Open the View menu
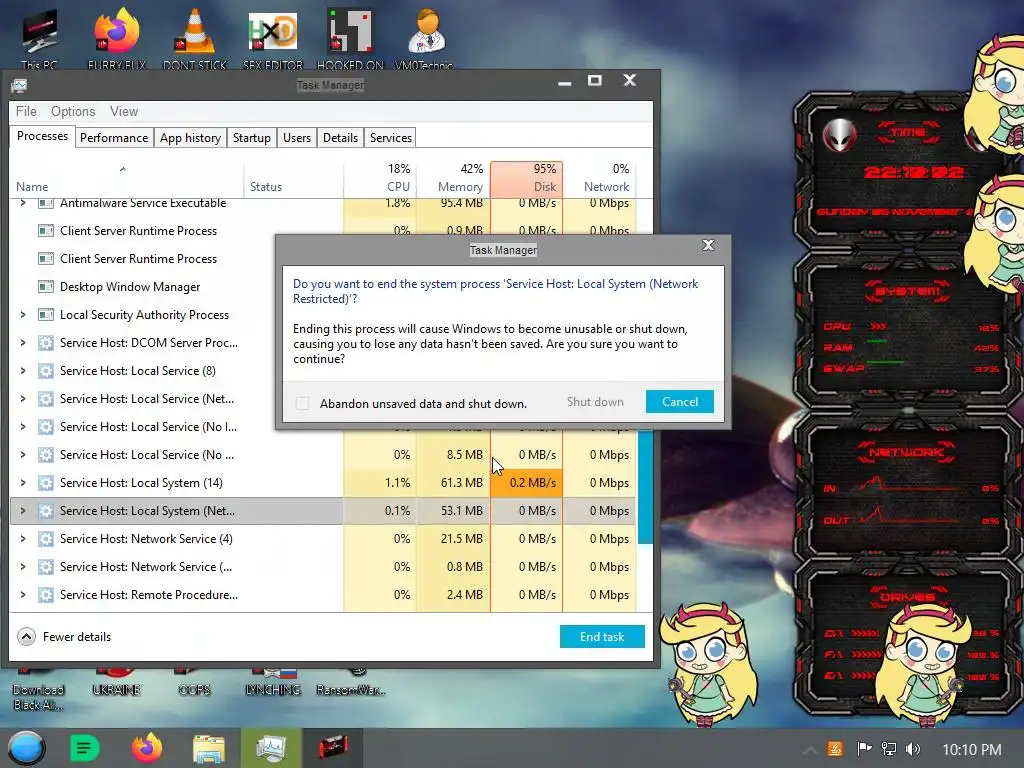The height and width of the screenshot is (768, 1024). click(x=124, y=112)
